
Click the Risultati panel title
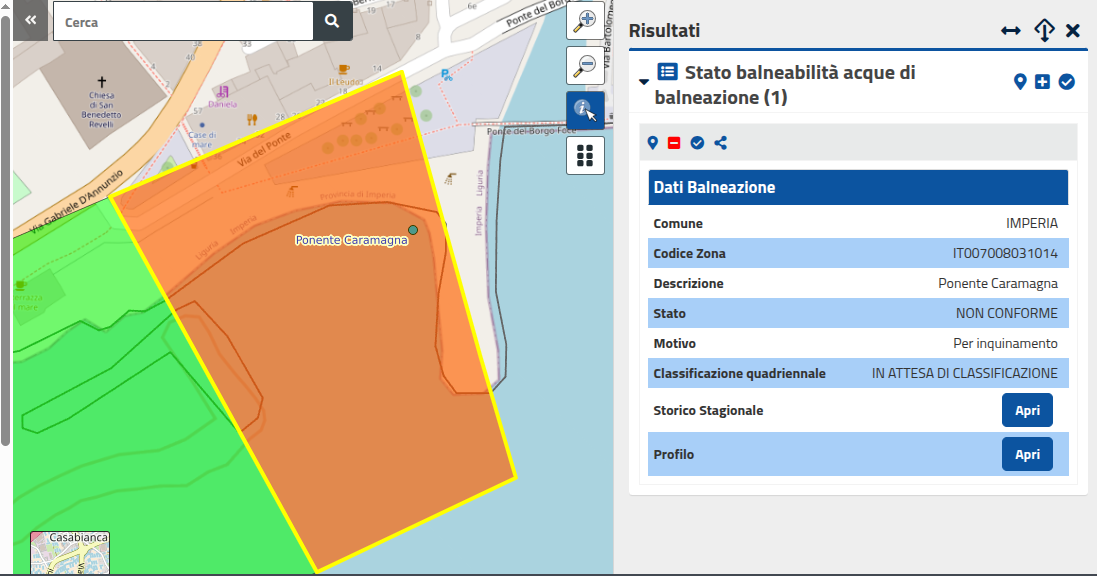[x=664, y=31]
